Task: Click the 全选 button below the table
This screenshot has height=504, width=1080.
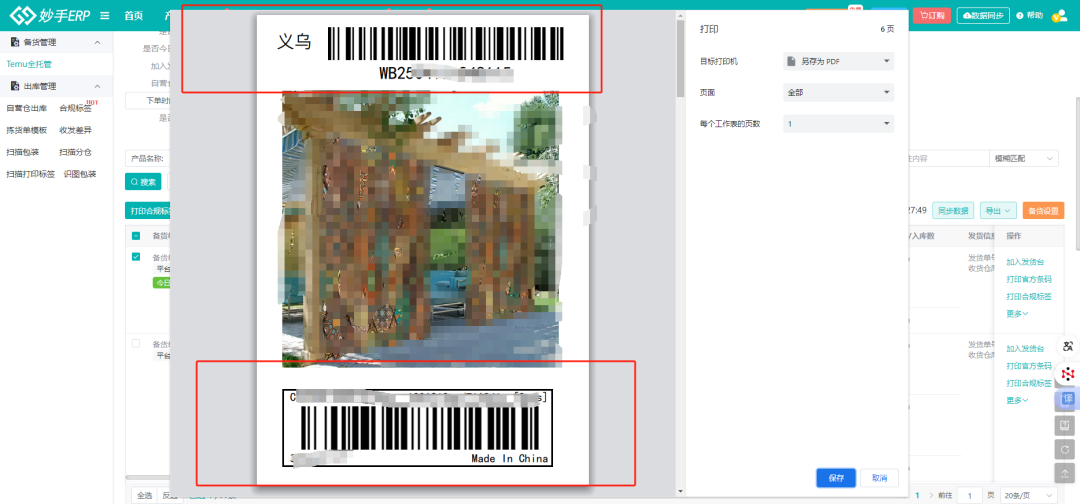Action: coord(144,495)
